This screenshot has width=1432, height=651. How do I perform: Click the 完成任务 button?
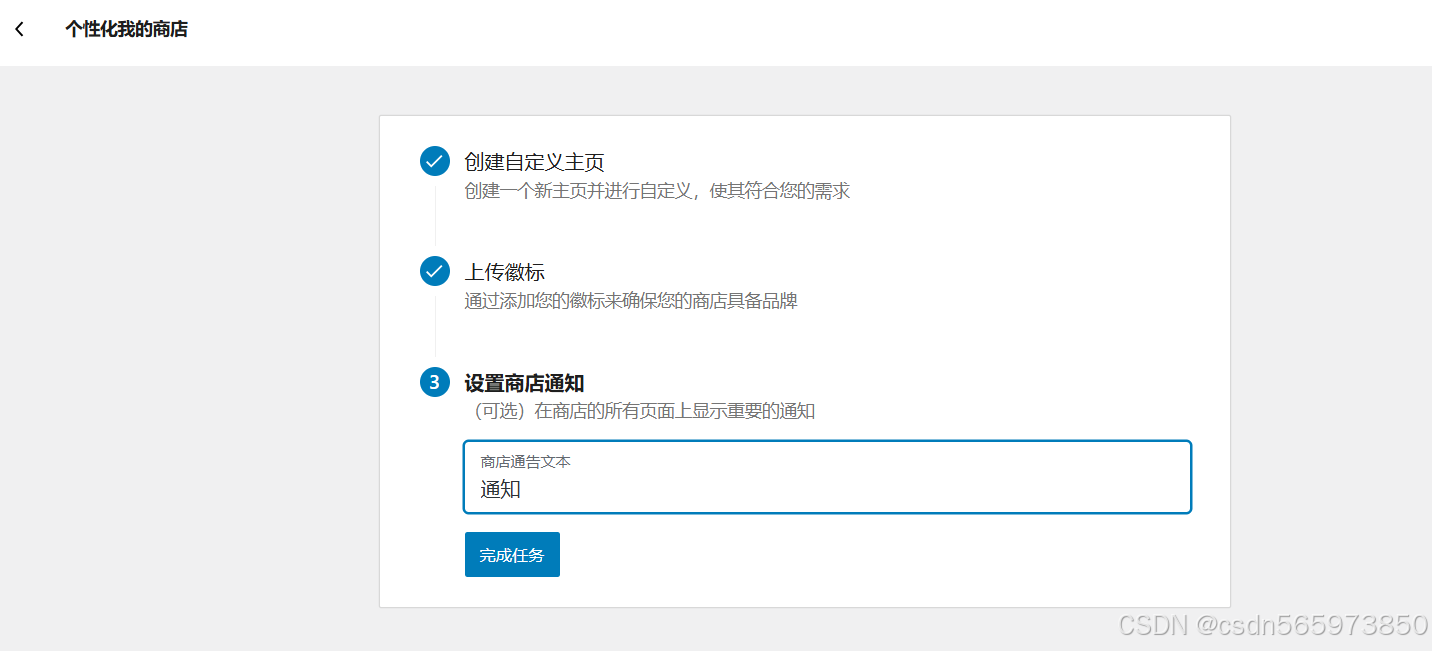(512, 554)
